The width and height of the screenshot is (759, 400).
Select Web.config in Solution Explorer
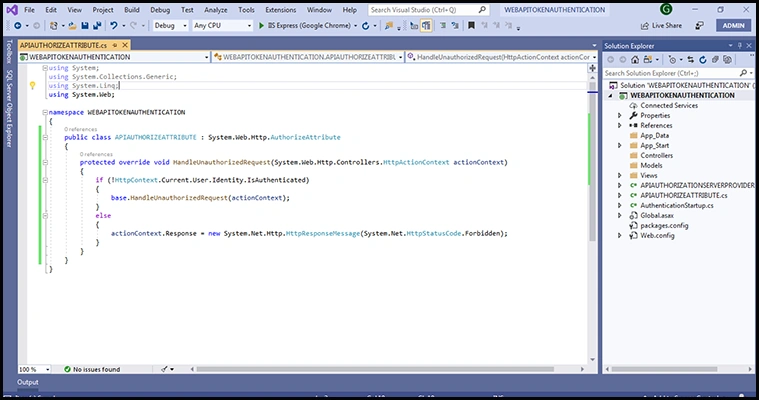[657, 235]
